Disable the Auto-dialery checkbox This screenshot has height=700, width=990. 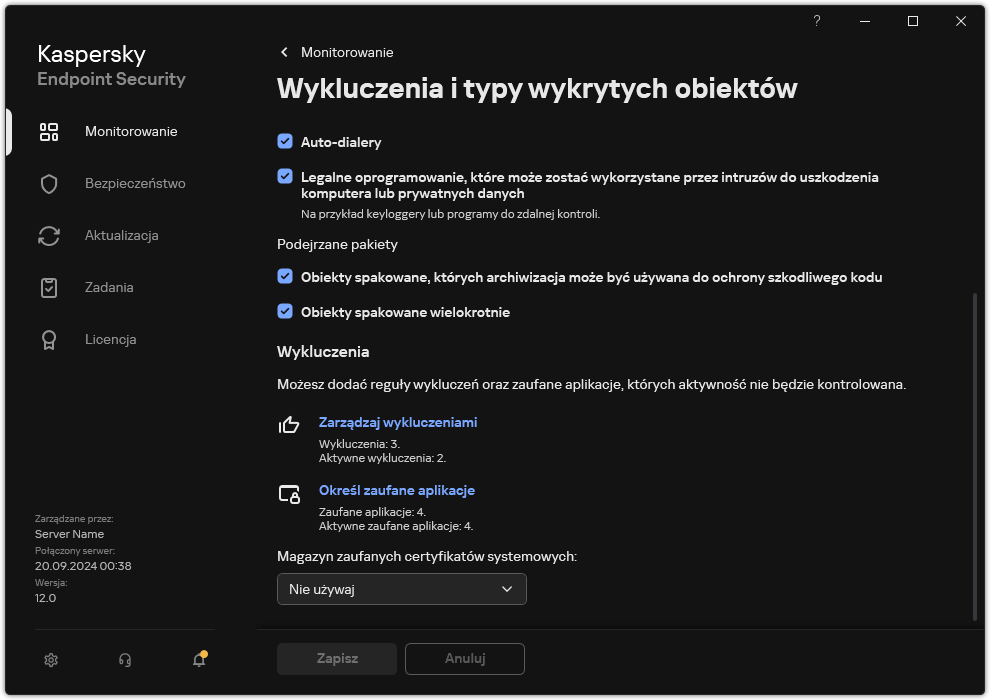(x=284, y=142)
